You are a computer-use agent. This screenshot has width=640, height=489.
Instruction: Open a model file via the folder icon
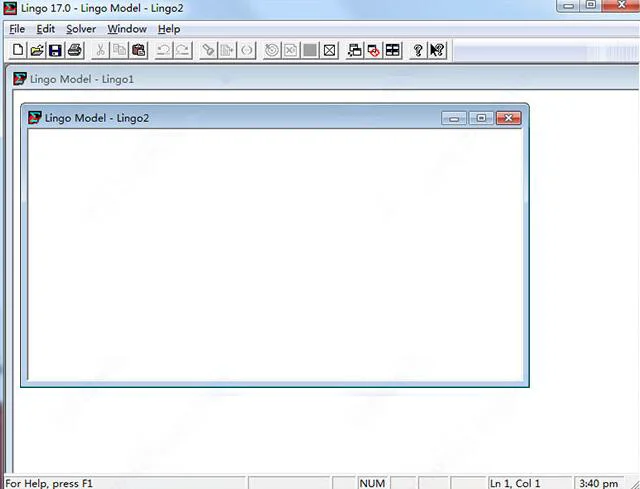37,50
